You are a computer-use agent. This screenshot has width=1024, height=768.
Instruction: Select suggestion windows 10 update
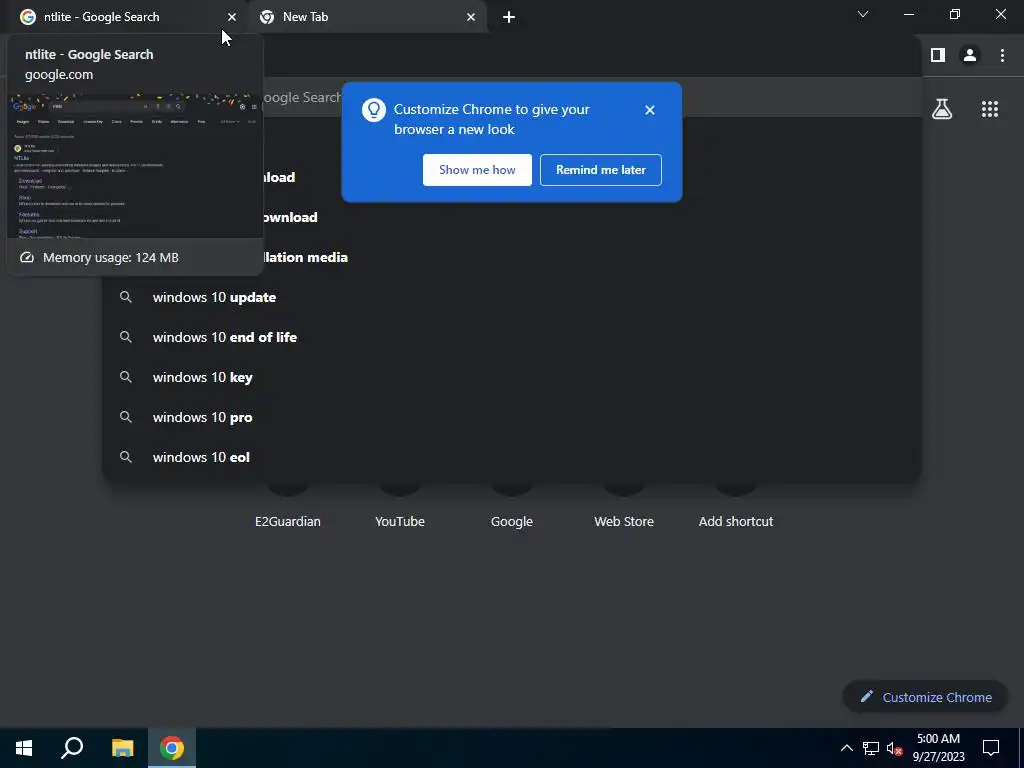point(511,297)
